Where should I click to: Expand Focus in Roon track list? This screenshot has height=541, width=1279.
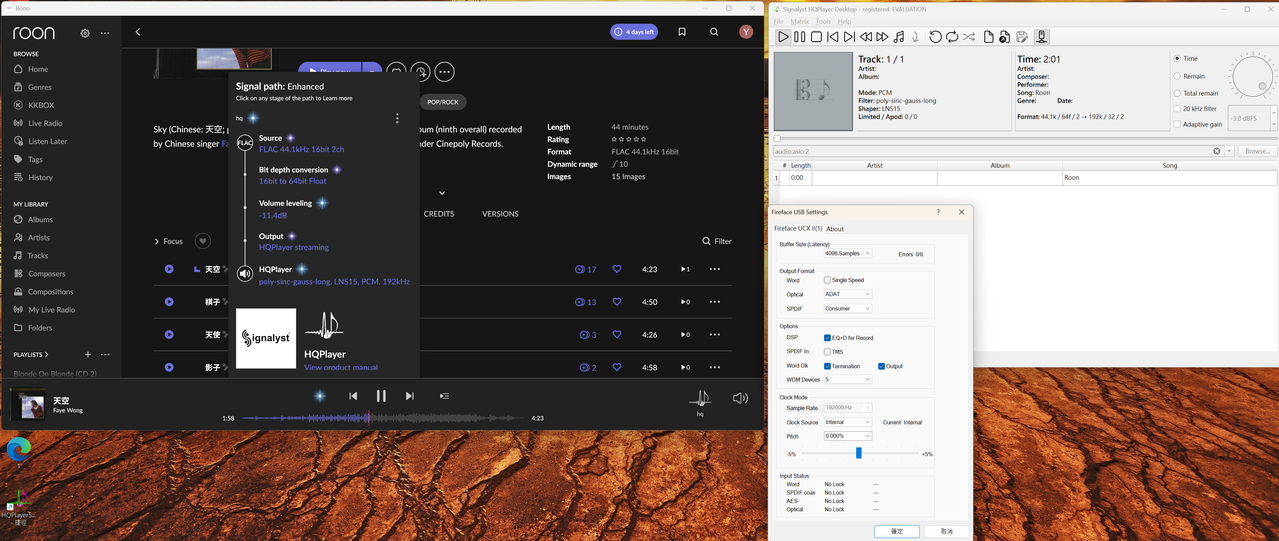point(168,241)
